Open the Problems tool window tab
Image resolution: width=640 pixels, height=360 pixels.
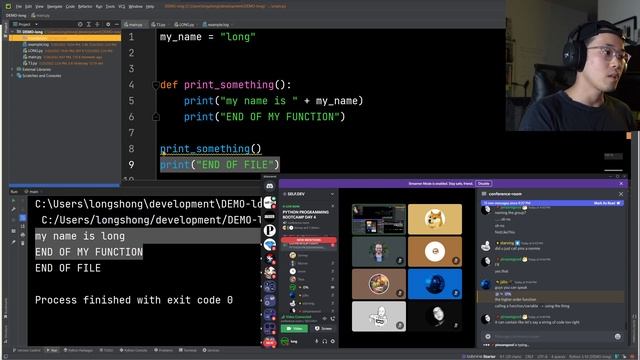click(164, 350)
